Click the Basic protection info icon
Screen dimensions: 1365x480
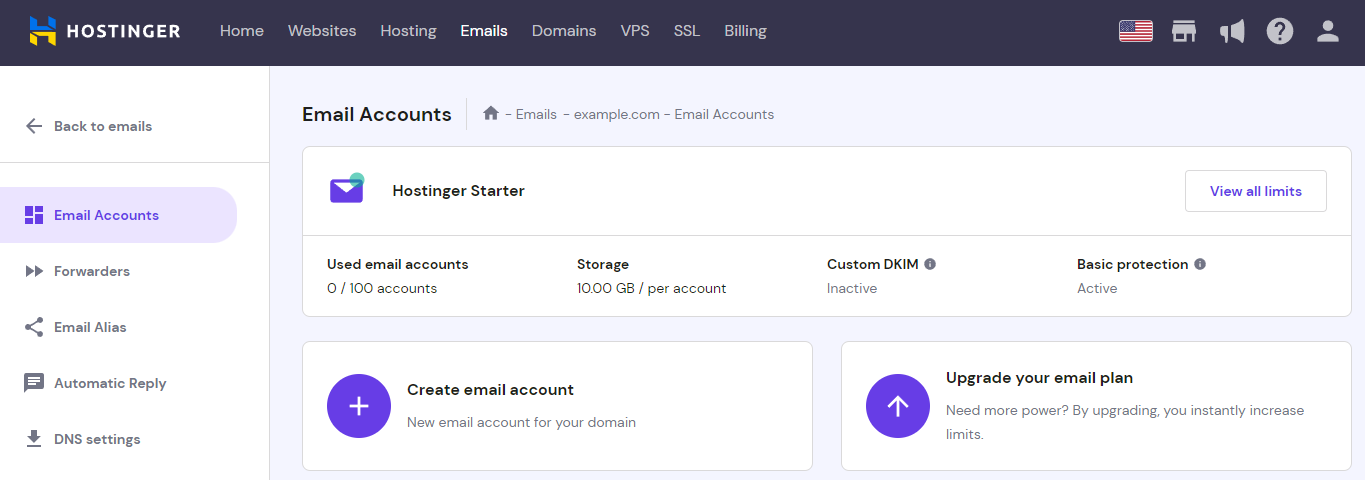(x=1200, y=265)
